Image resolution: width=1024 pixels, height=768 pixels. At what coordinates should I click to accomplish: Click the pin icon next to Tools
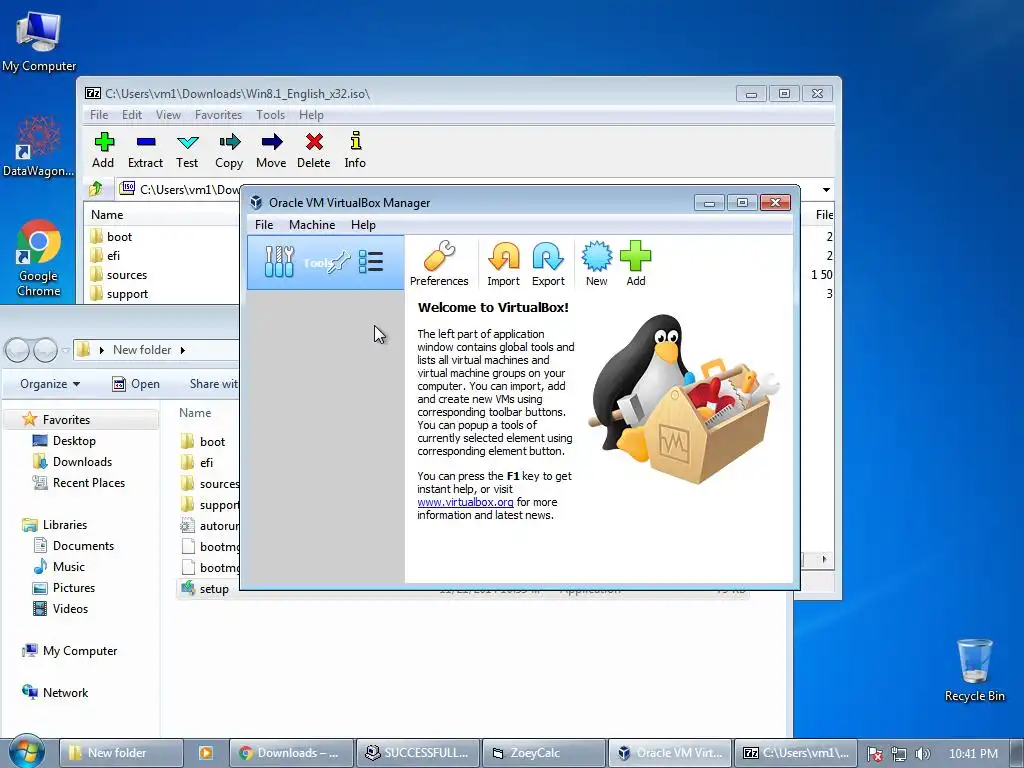click(339, 262)
